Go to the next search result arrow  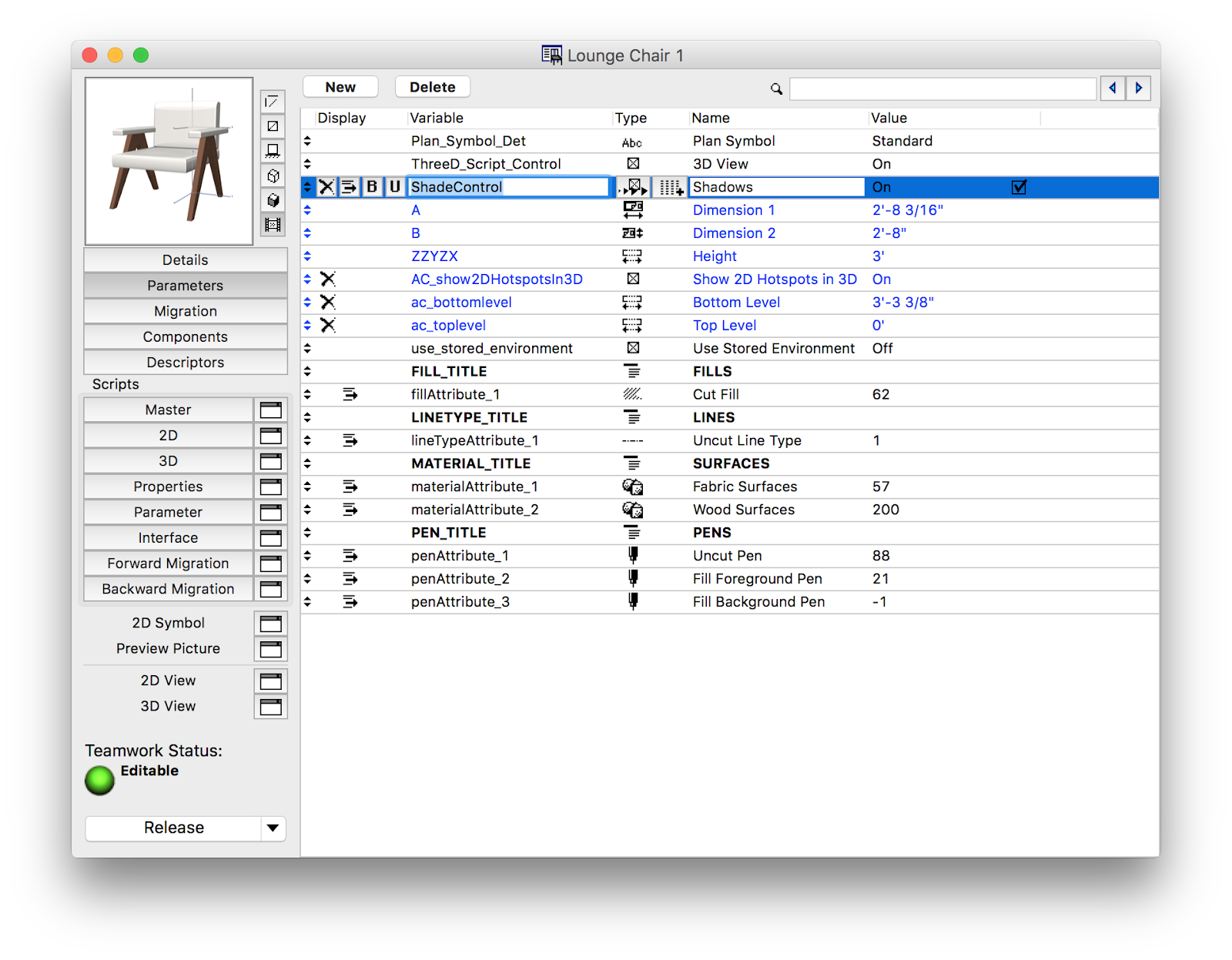pos(1139,89)
